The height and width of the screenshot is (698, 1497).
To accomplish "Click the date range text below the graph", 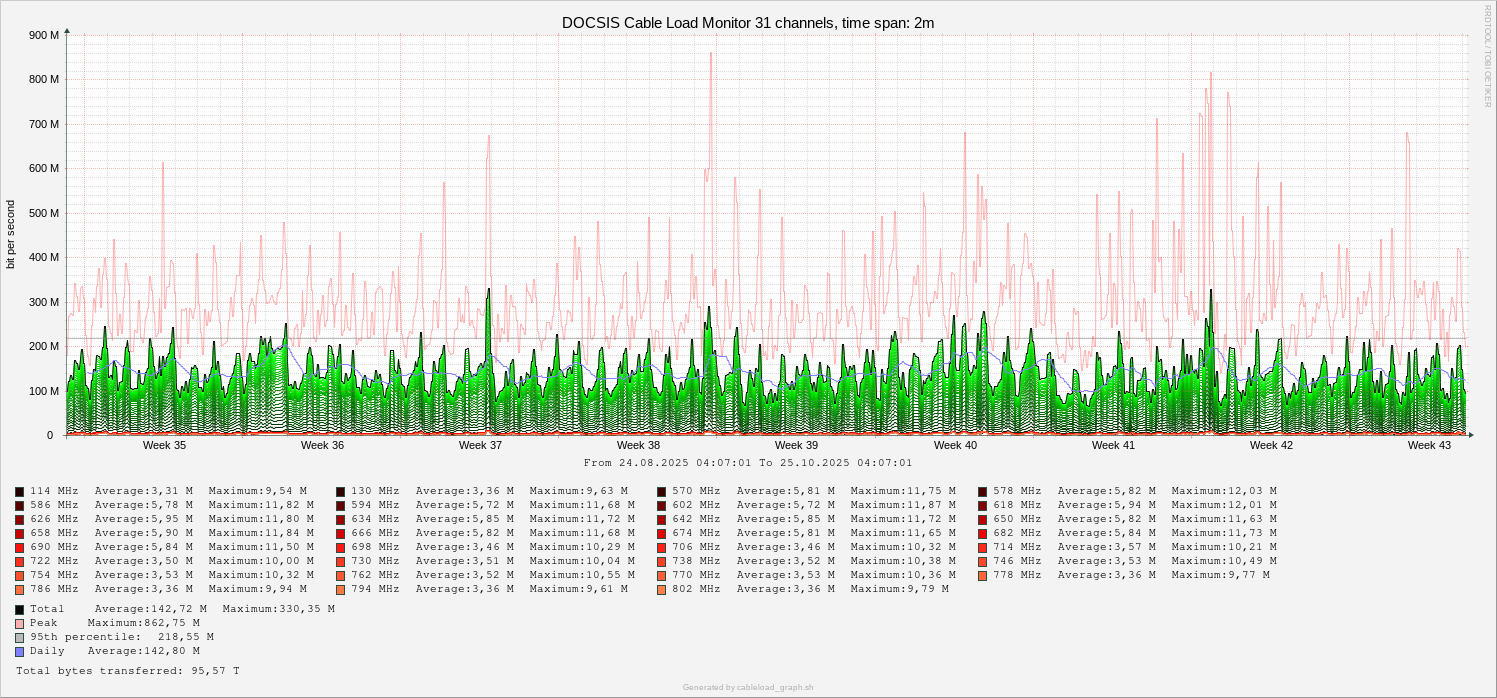I will tap(747, 463).
